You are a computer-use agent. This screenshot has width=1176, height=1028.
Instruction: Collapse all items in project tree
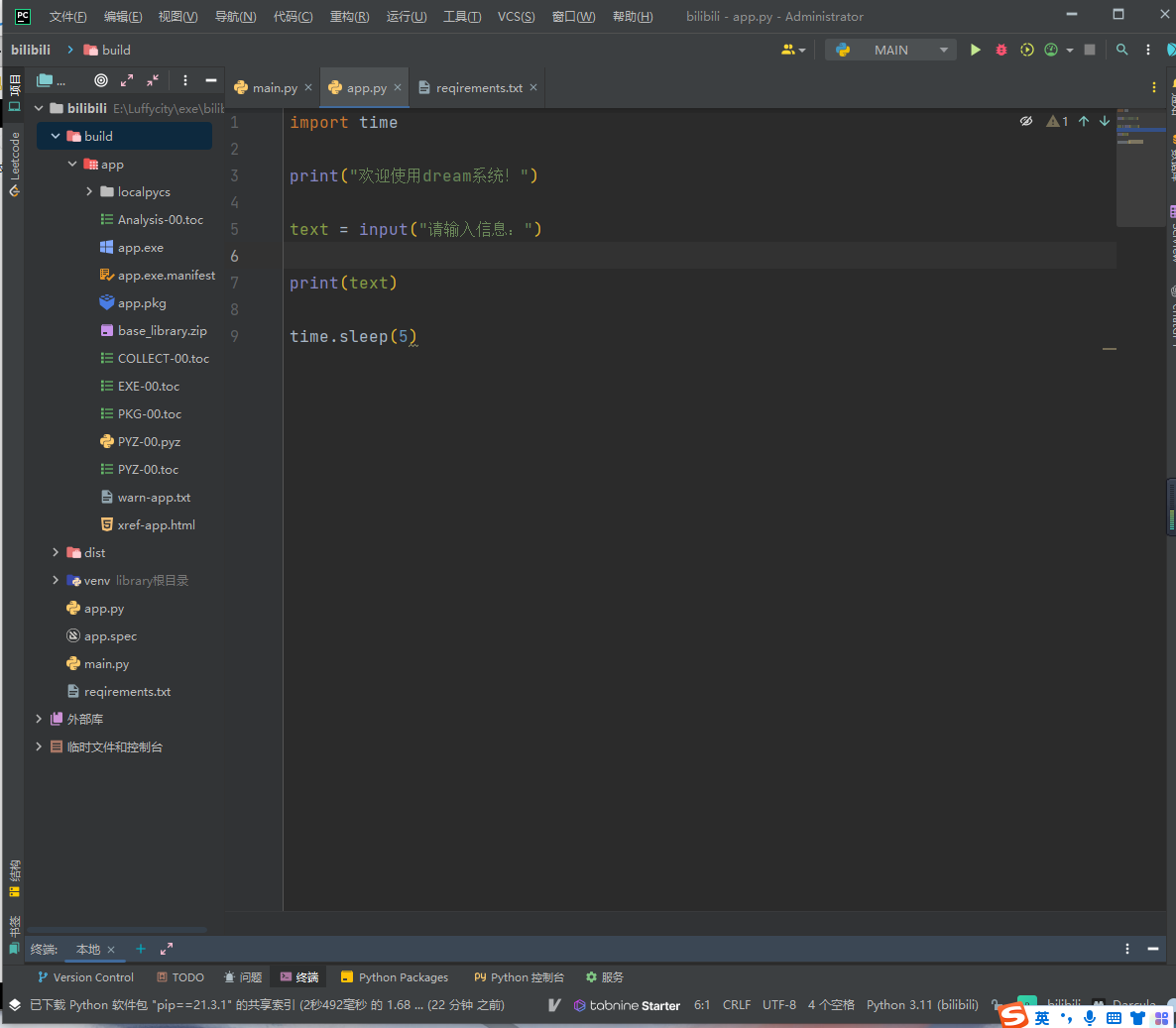tap(153, 80)
